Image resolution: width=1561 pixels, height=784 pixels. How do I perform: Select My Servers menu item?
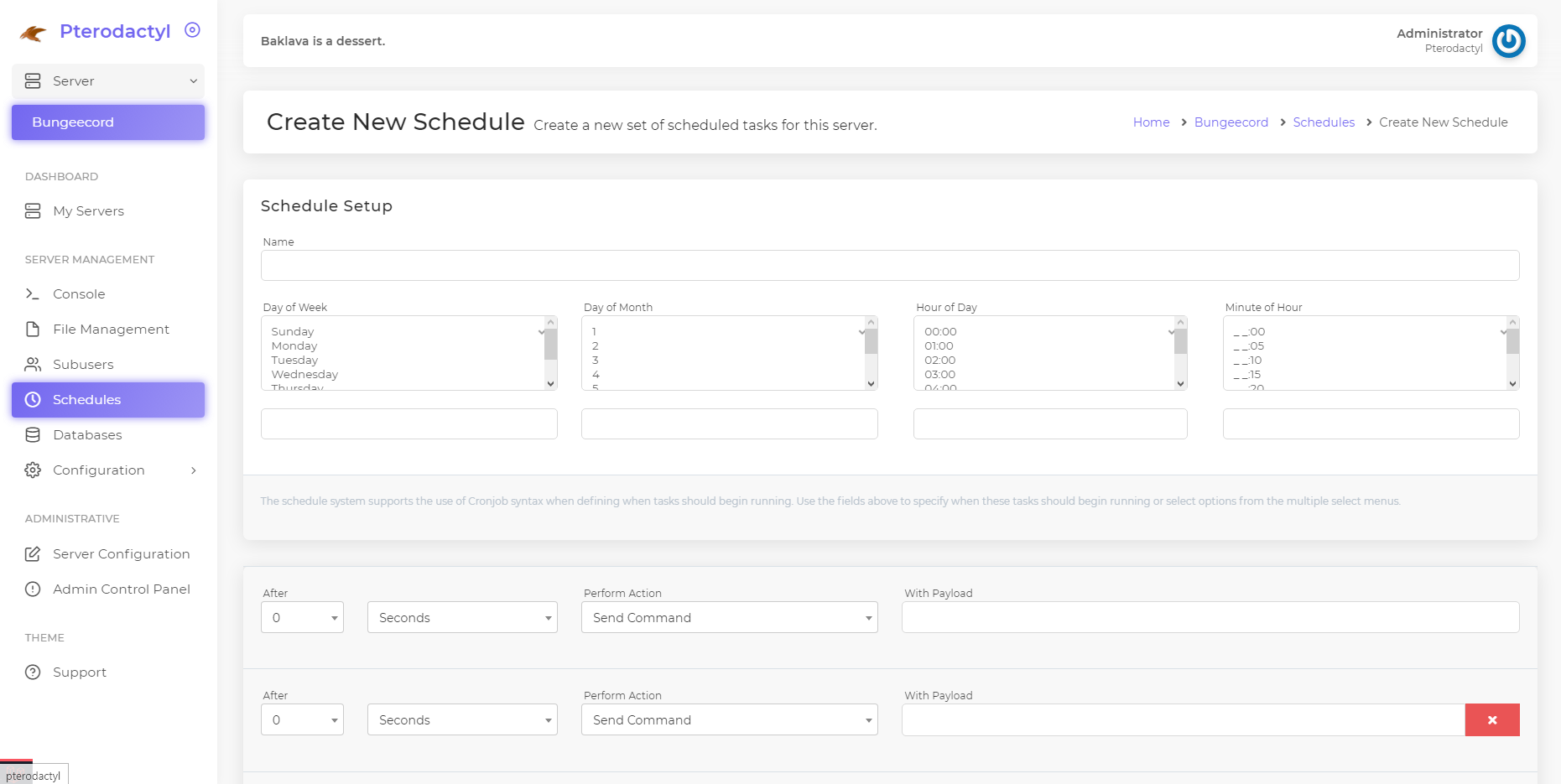coord(88,211)
